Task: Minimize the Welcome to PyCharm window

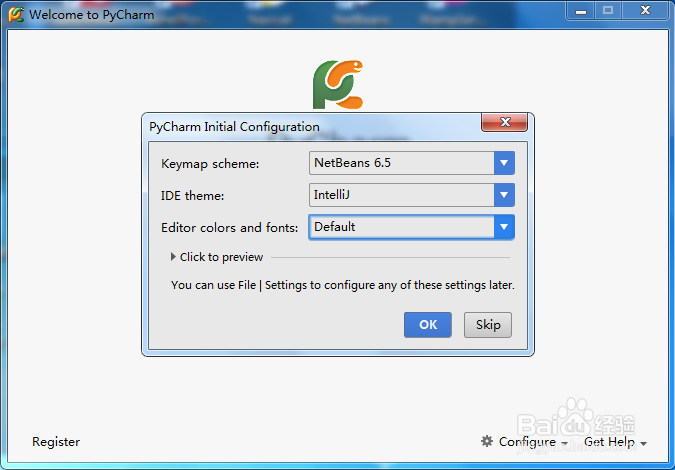Action: pos(581,11)
